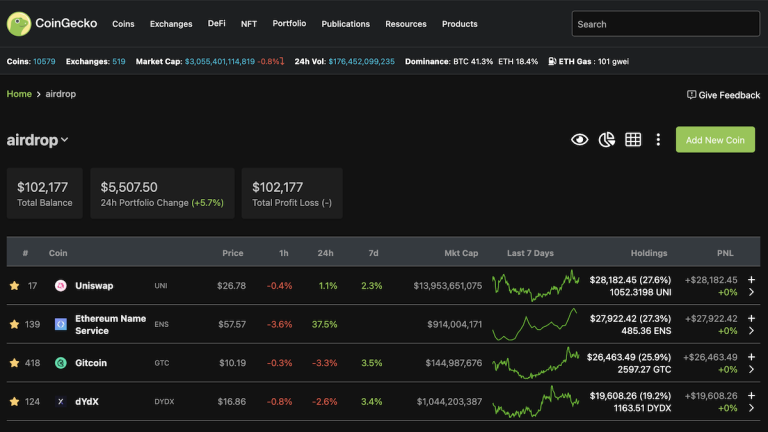Open the Exchanges menu in navbar

(171, 24)
